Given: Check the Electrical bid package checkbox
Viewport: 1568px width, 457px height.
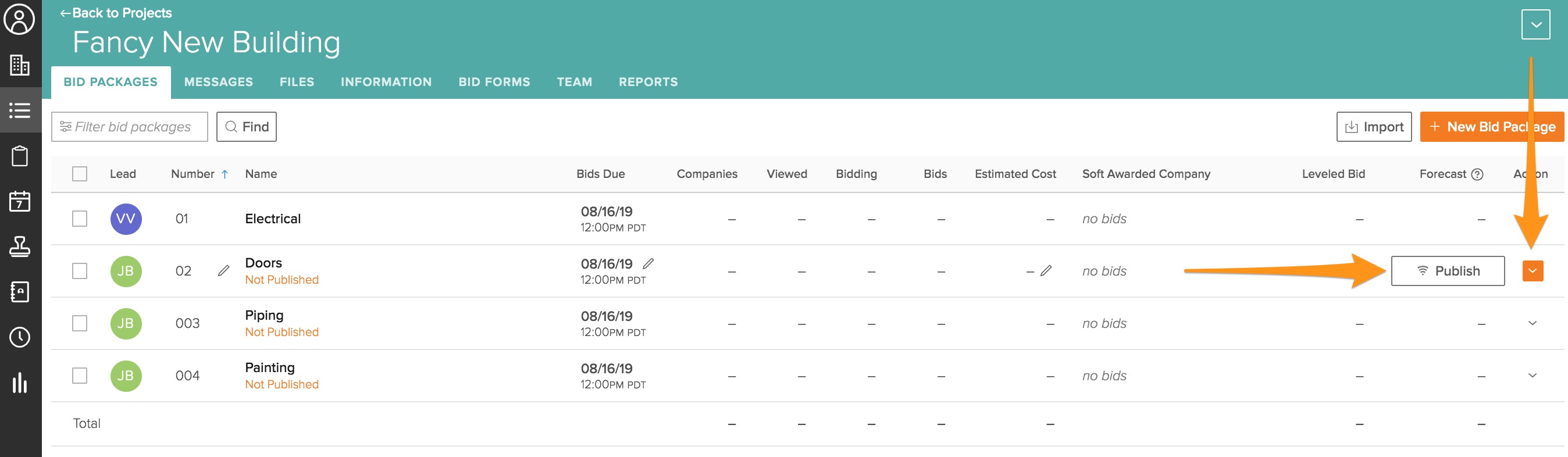Looking at the screenshot, I should point(80,219).
